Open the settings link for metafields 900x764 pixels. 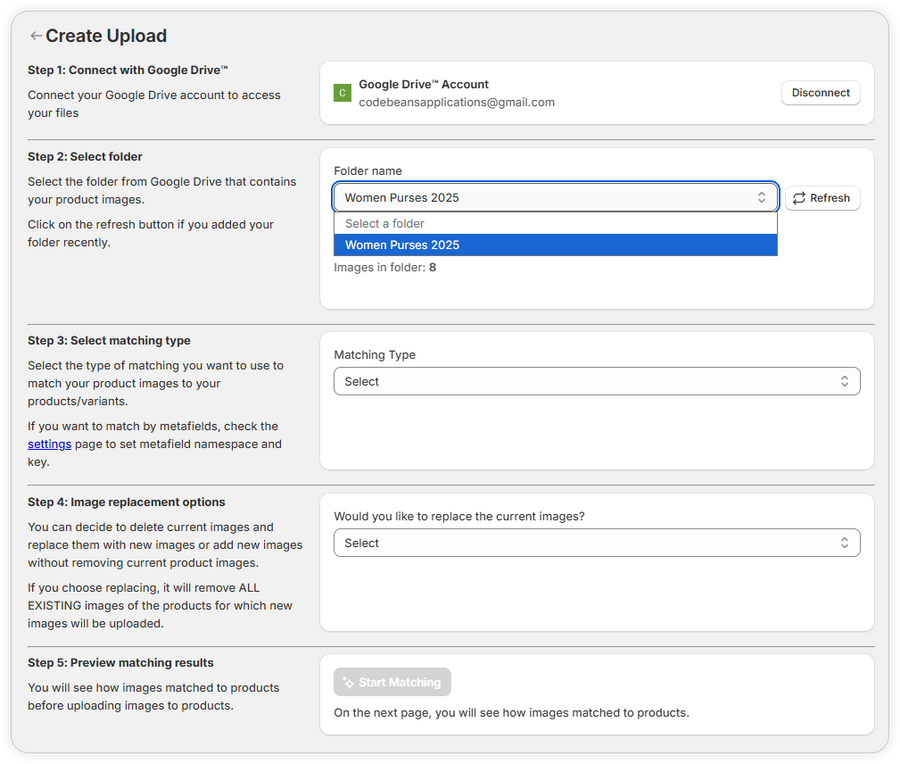(49, 444)
